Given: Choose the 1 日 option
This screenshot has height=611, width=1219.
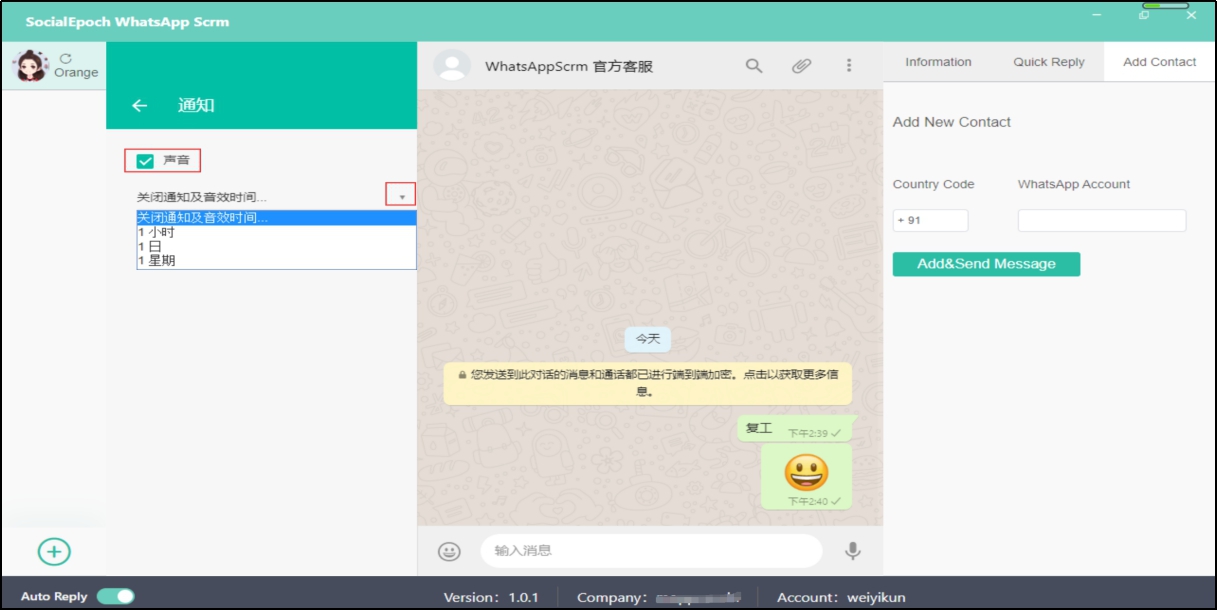Looking at the screenshot, I should pyautogui.click(x=276, y=246).
